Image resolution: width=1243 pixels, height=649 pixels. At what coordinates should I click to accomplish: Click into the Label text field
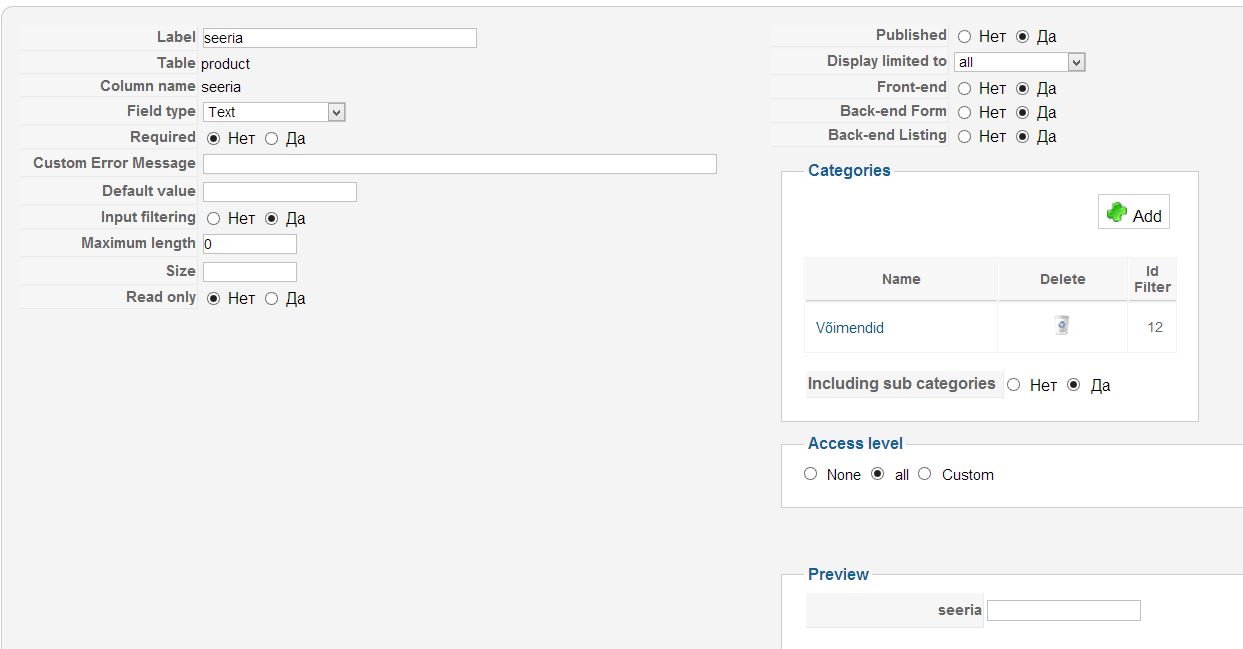(339, 38)
